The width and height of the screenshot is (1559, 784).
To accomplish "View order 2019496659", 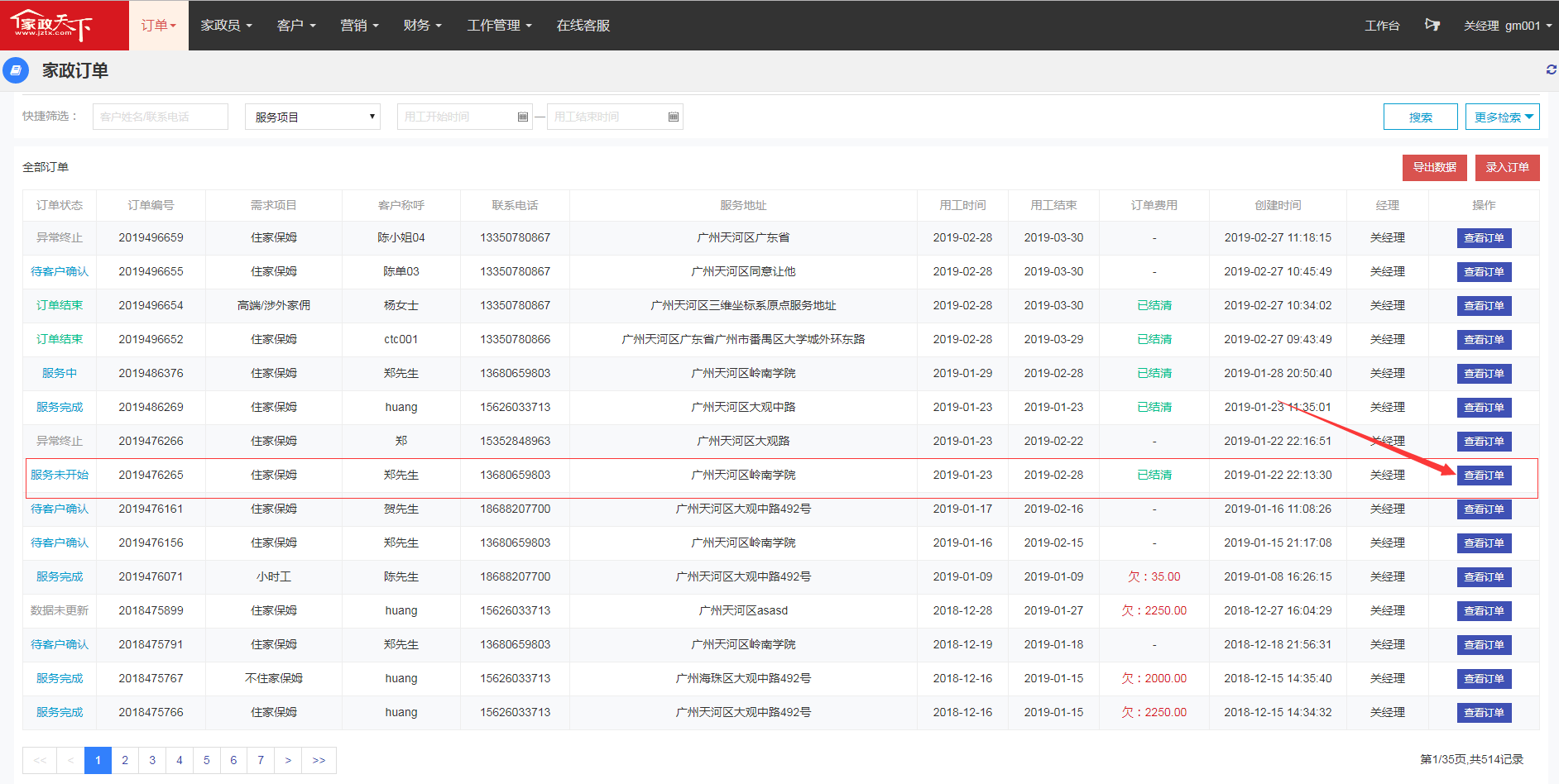I will coord(1484,238).
